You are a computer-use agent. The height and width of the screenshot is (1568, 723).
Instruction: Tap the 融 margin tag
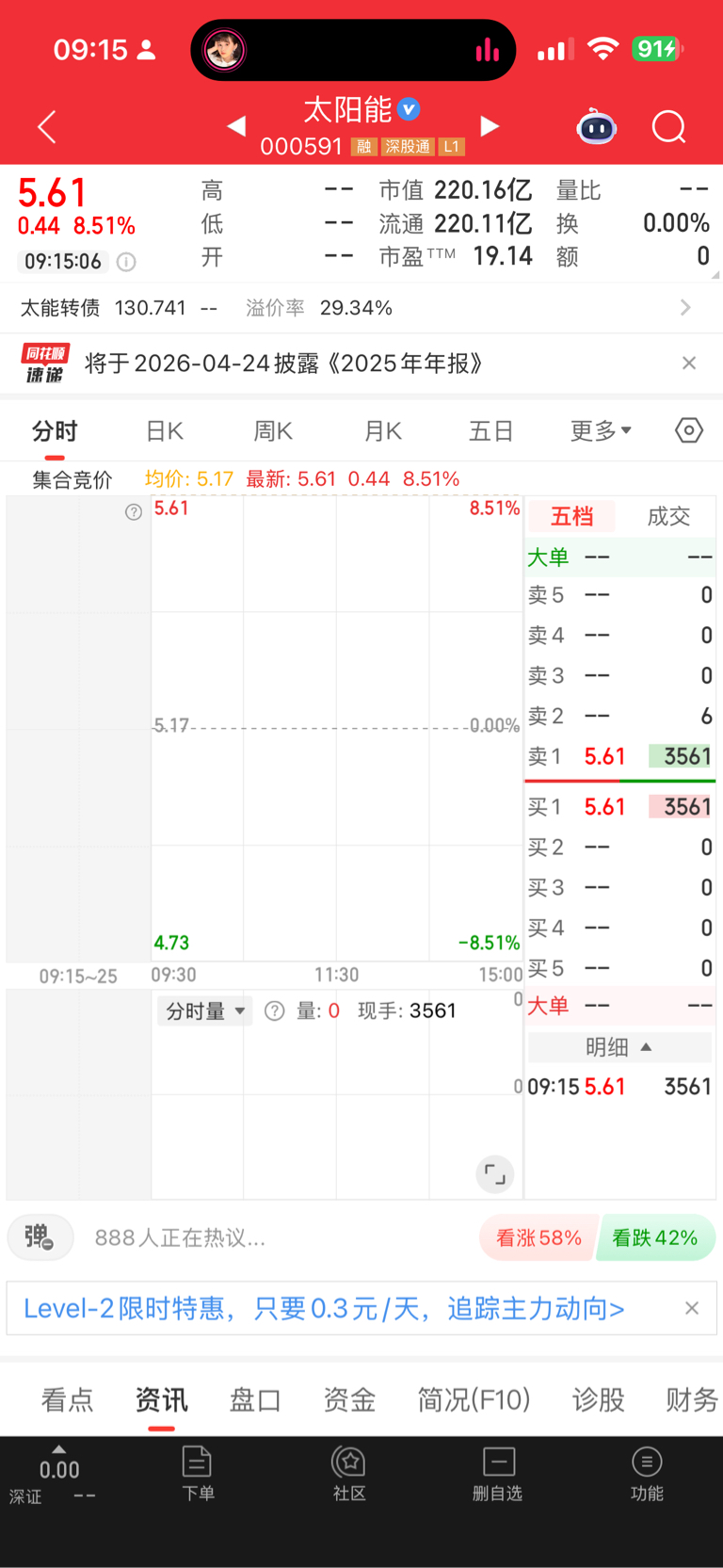click(363, 147)
